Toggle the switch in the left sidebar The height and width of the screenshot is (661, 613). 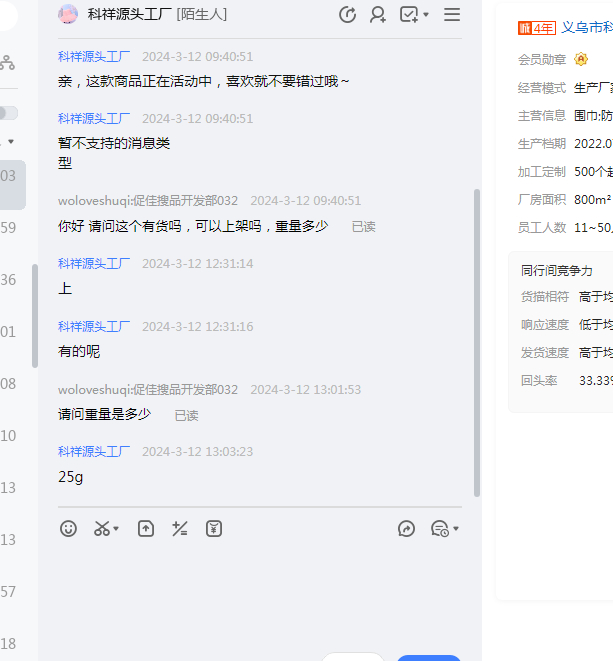tap(8, 113)
